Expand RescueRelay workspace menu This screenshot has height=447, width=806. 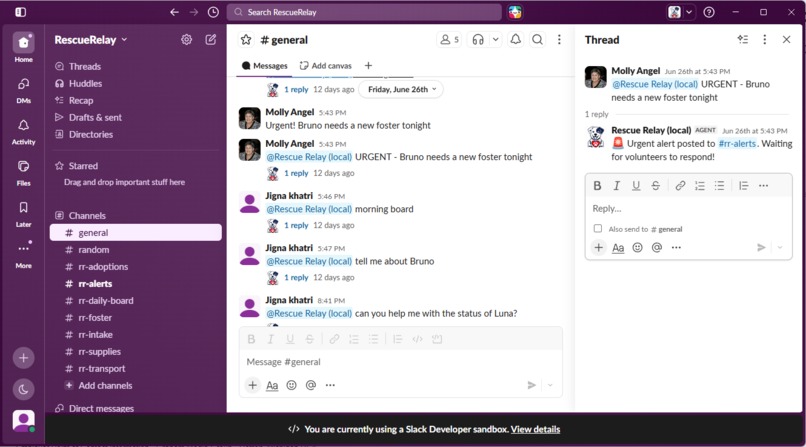click(90, 40)
